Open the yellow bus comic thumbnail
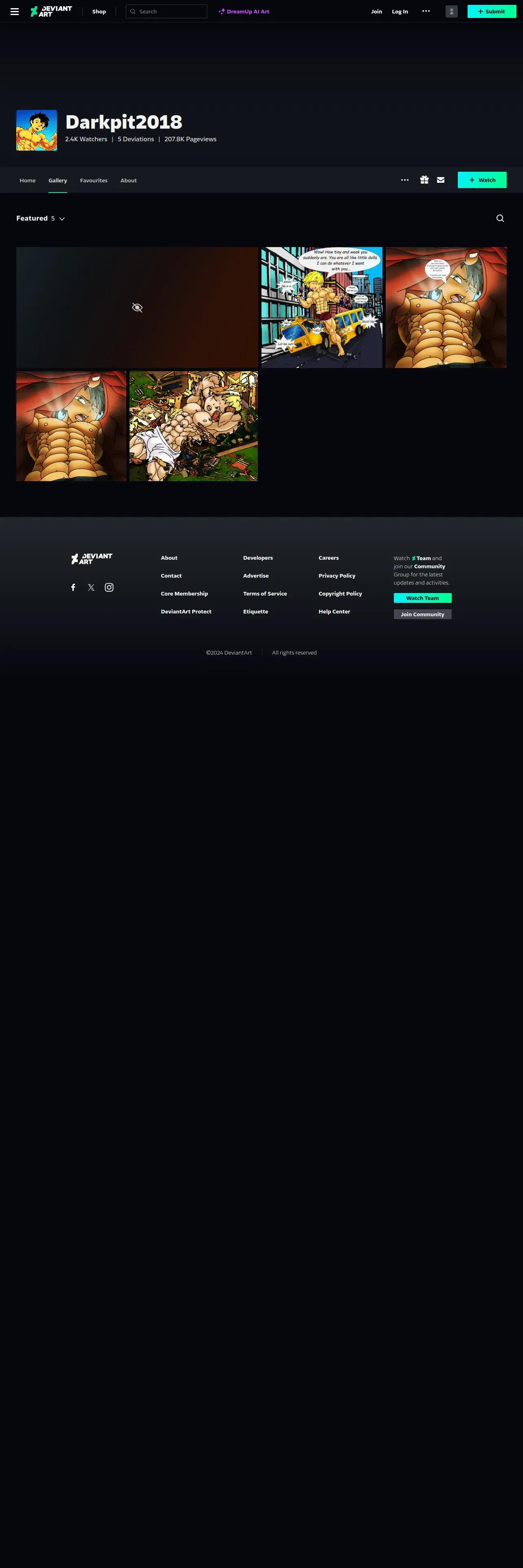 [322, 307]
